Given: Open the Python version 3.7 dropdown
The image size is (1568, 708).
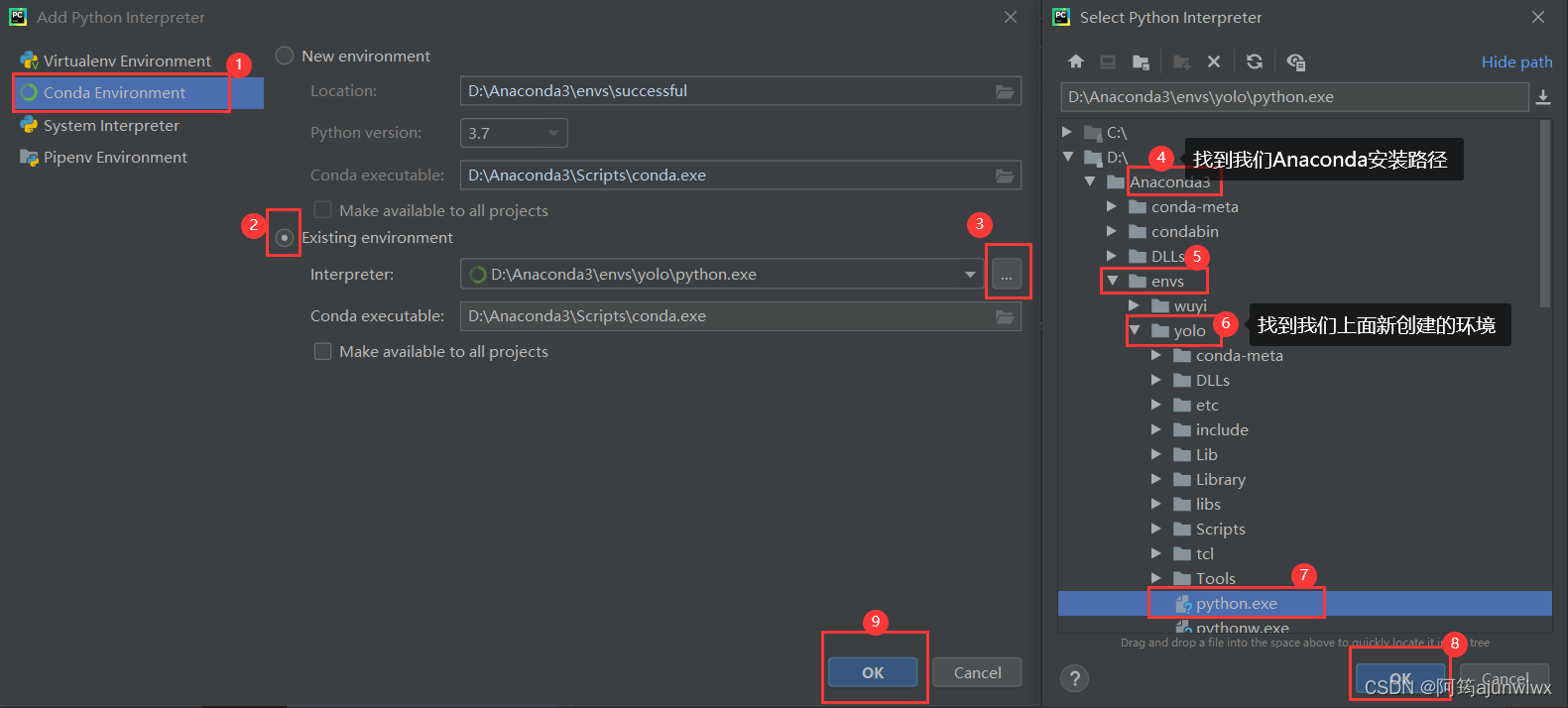Looking at the screenshot, I should coord(514,133).
